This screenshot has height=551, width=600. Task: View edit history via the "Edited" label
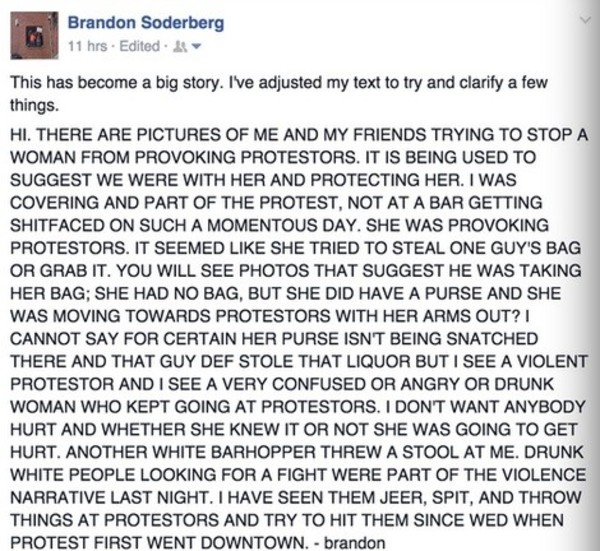[x=139, y=46]
